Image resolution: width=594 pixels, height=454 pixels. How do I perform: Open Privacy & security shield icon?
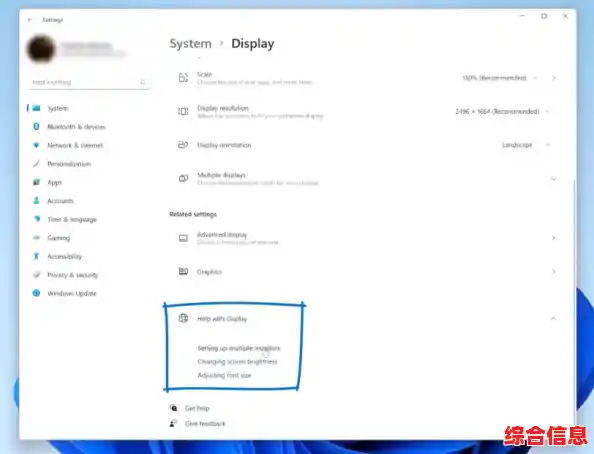(36, 275)
